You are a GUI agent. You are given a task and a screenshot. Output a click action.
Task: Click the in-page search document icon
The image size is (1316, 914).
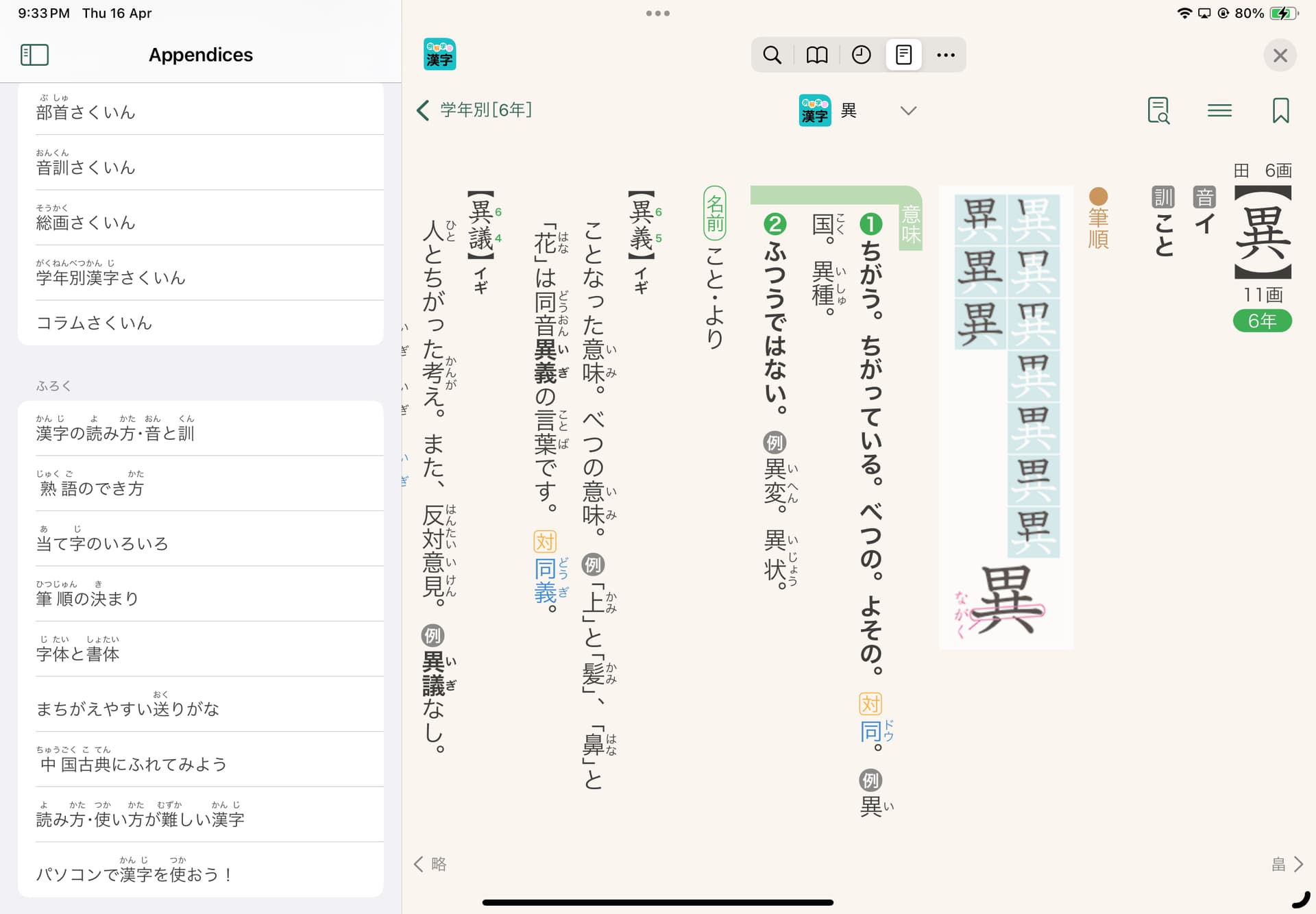[1158, 110]
